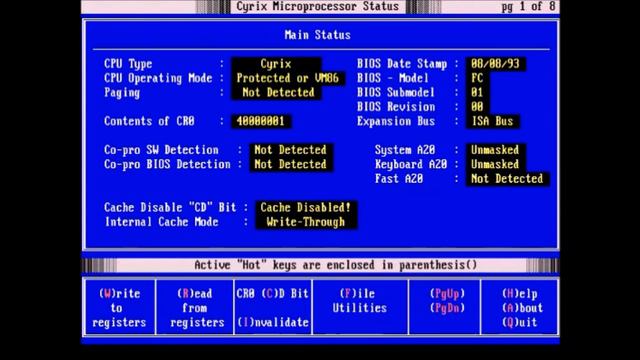Image resolution: width=640 pixels, height=360 pixels.
Task: Click the 'Write-Through' cache mode value
Action: tap(306, 222)
